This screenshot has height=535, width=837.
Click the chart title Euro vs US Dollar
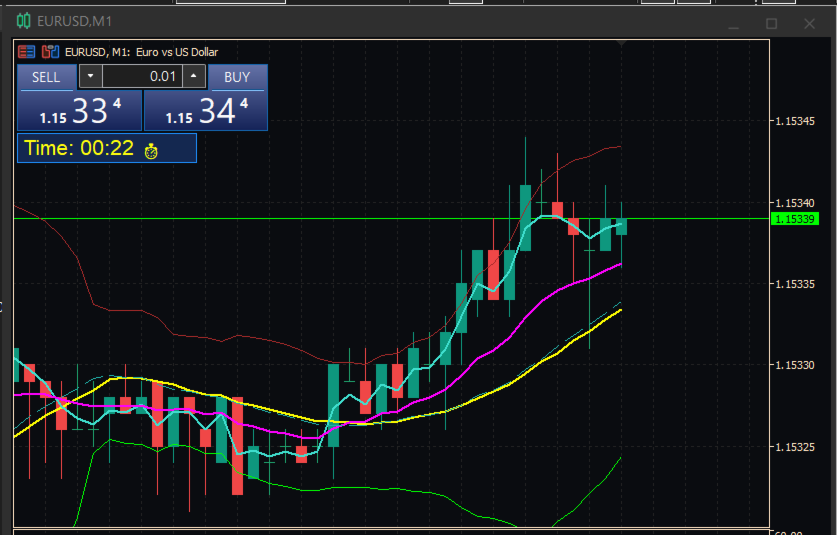pos(177,52)
